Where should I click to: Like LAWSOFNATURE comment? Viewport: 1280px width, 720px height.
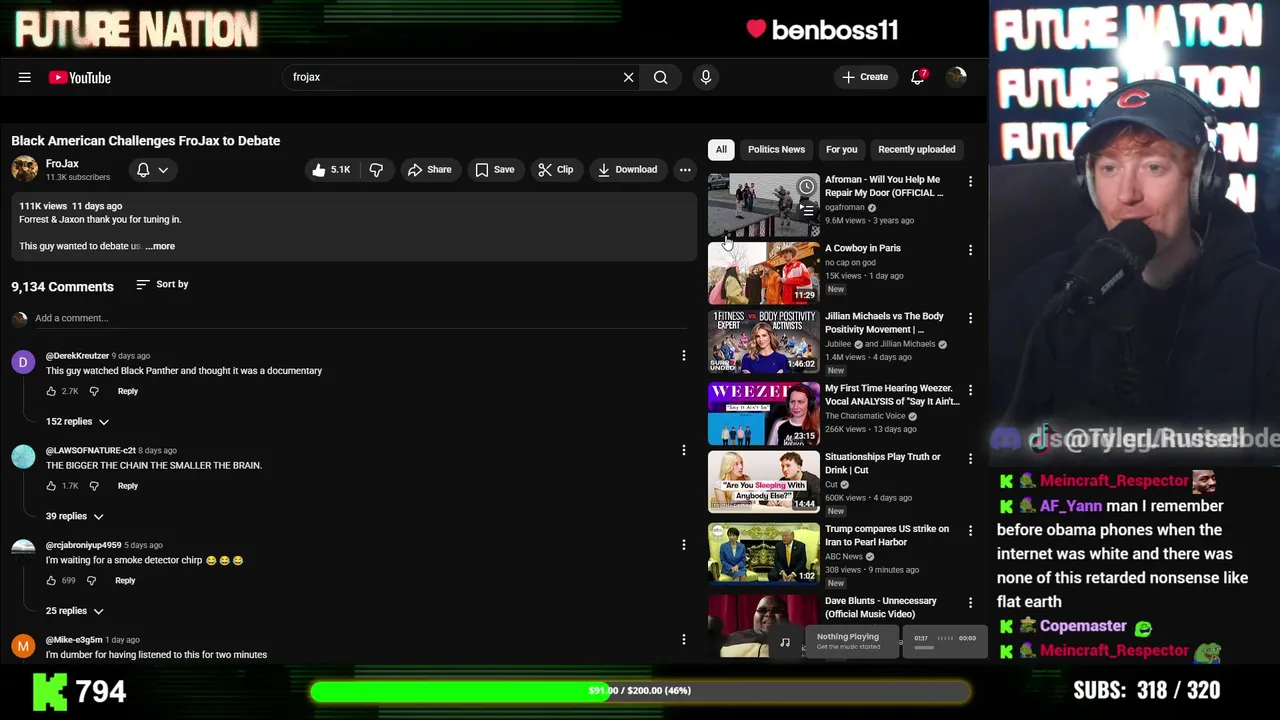click(x=52, y=486)
